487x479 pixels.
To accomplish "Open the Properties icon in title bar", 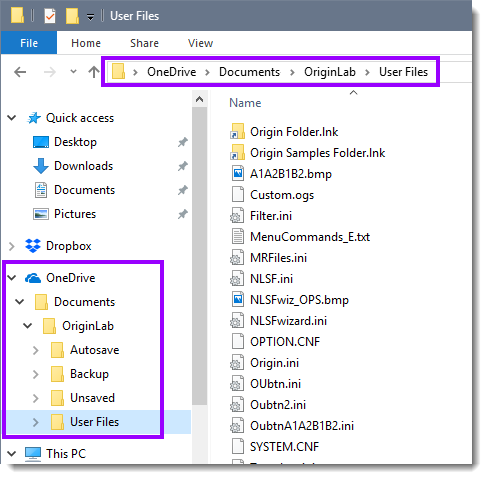I will click(x=50, y=16).
